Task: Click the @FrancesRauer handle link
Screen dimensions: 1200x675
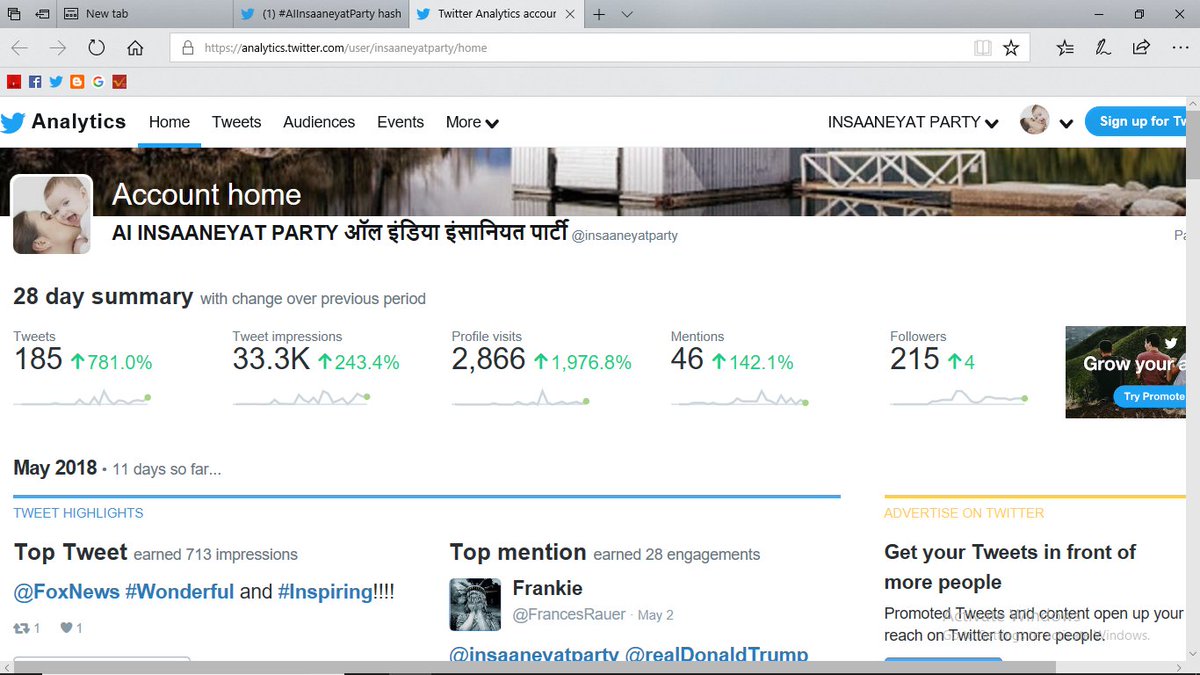Action: pos(569,615)
